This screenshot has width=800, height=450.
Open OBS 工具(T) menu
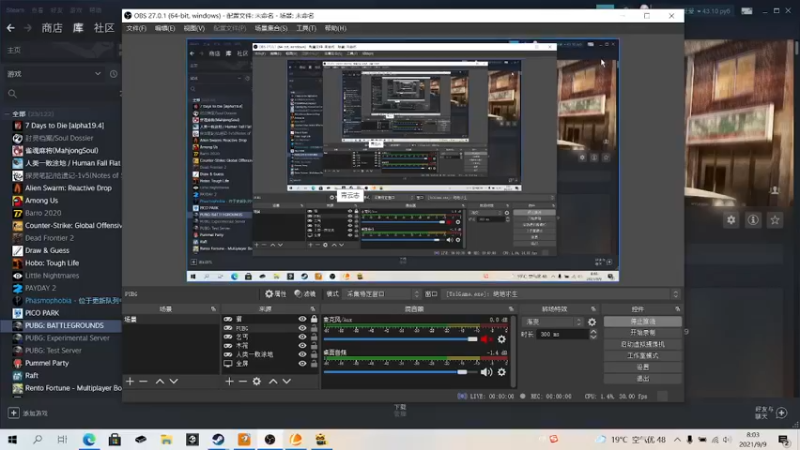(306, 28)
